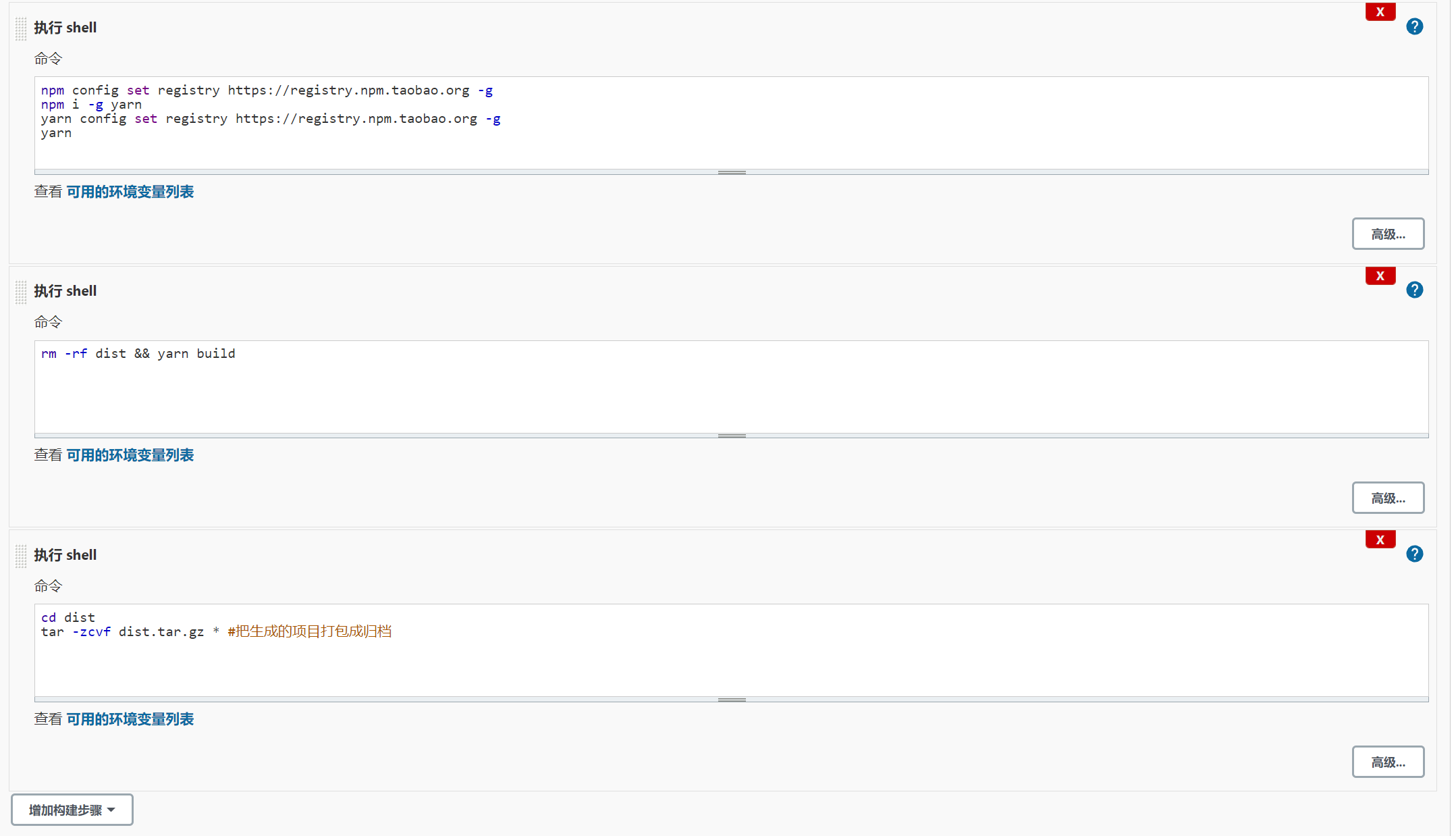Open the 增加构建步骤 dropdown
1456x836 pixels.
[x=72, y=810]
